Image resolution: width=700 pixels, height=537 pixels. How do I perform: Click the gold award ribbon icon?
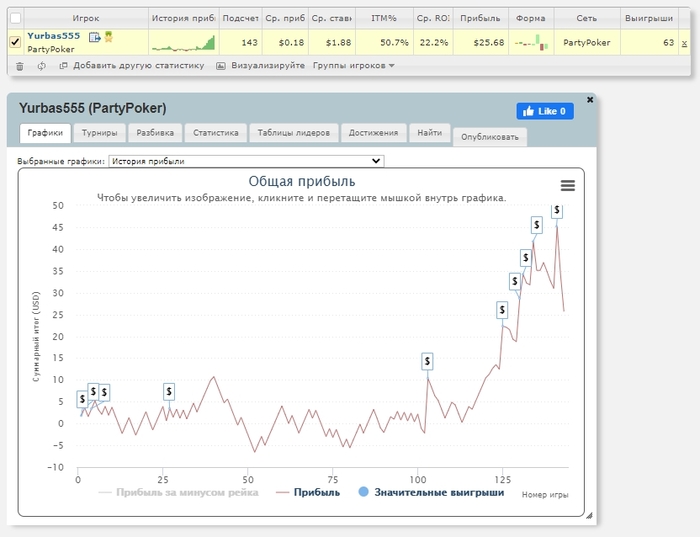(x=108, y=37)
